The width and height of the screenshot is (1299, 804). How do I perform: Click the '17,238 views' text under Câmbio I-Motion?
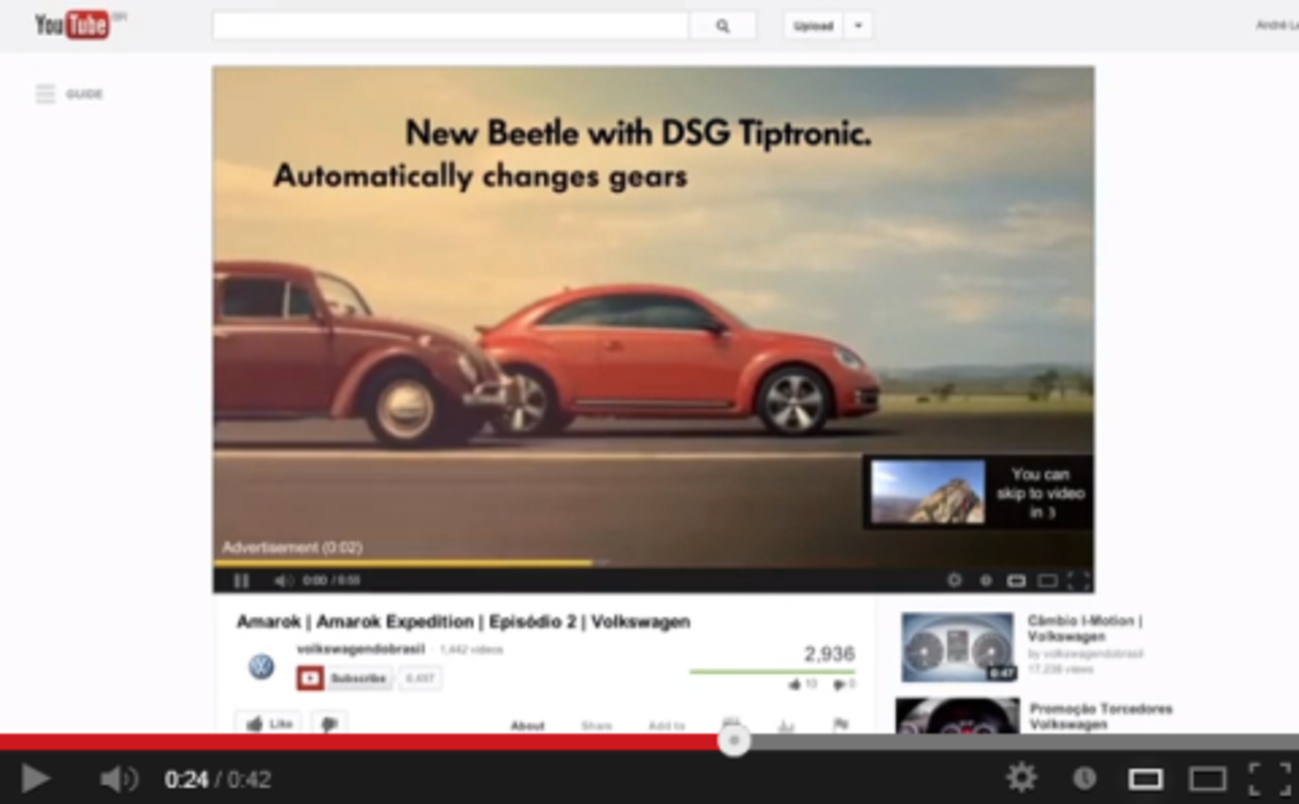click(1061, 668)
